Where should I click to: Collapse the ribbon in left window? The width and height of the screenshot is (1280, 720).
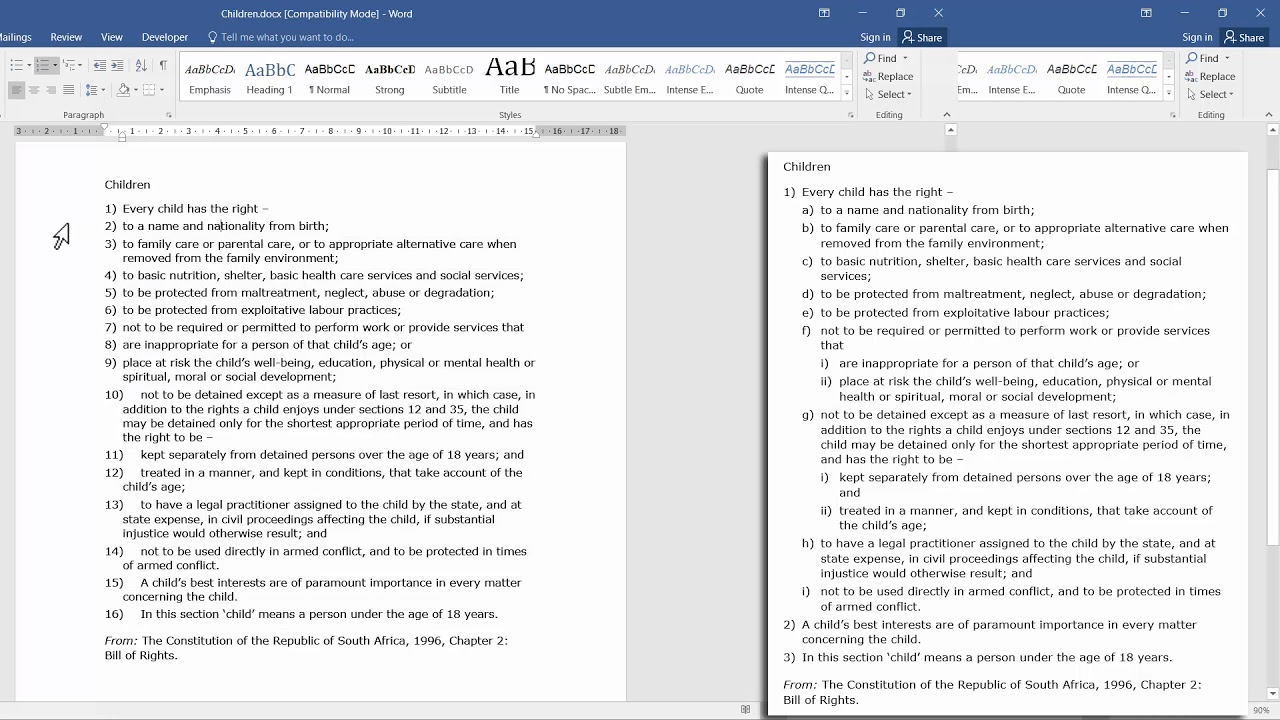tap(947, 114)
